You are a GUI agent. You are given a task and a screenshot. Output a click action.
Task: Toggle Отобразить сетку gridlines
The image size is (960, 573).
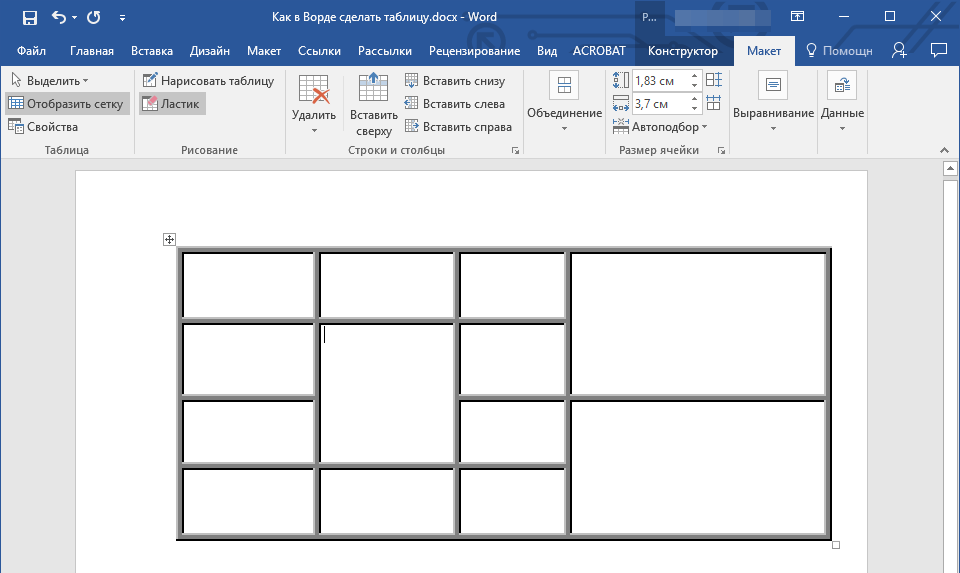click(66, 103)
